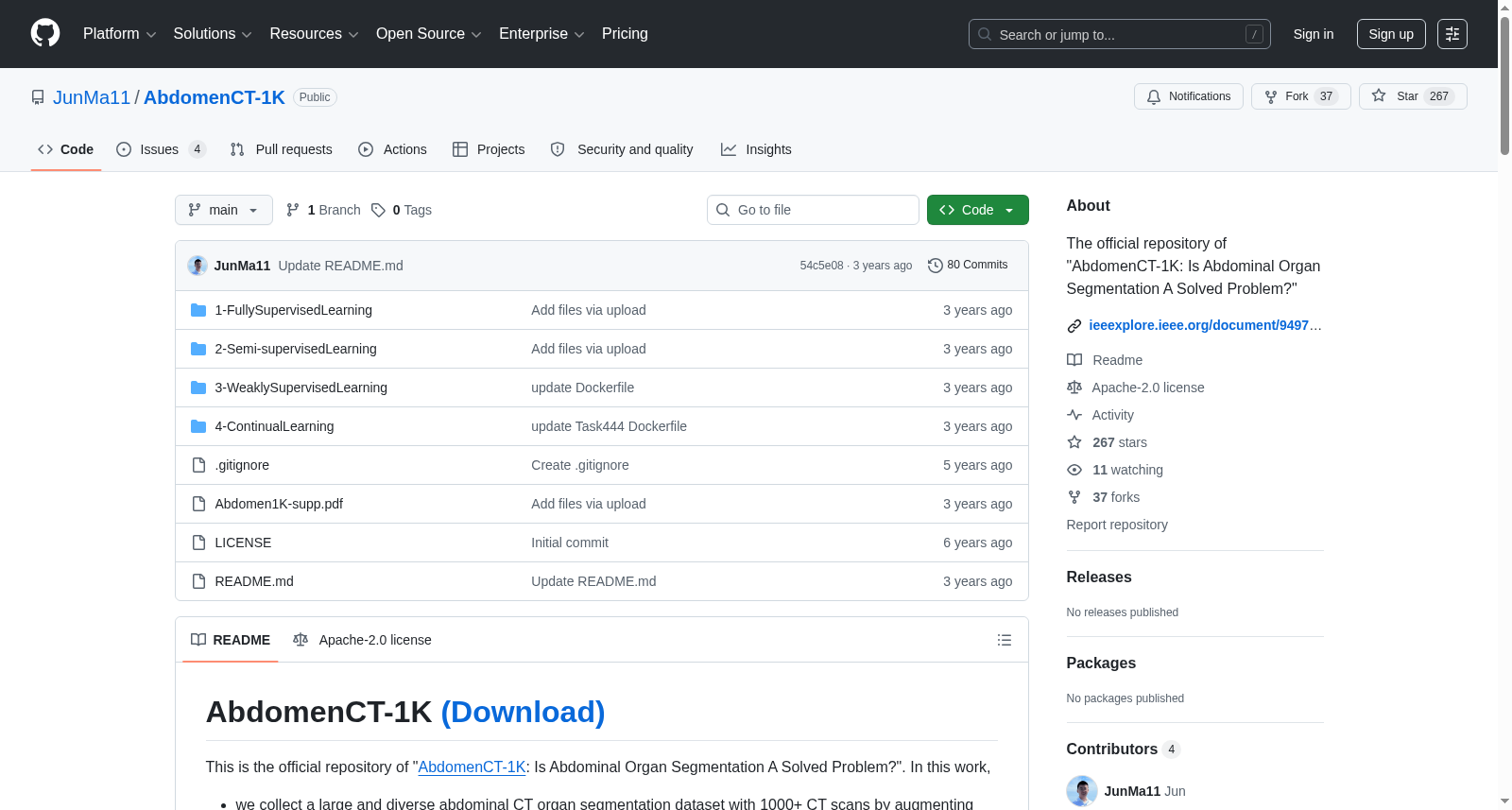Click the global navigation menu icon beside Sign up

pos(1452,34)
